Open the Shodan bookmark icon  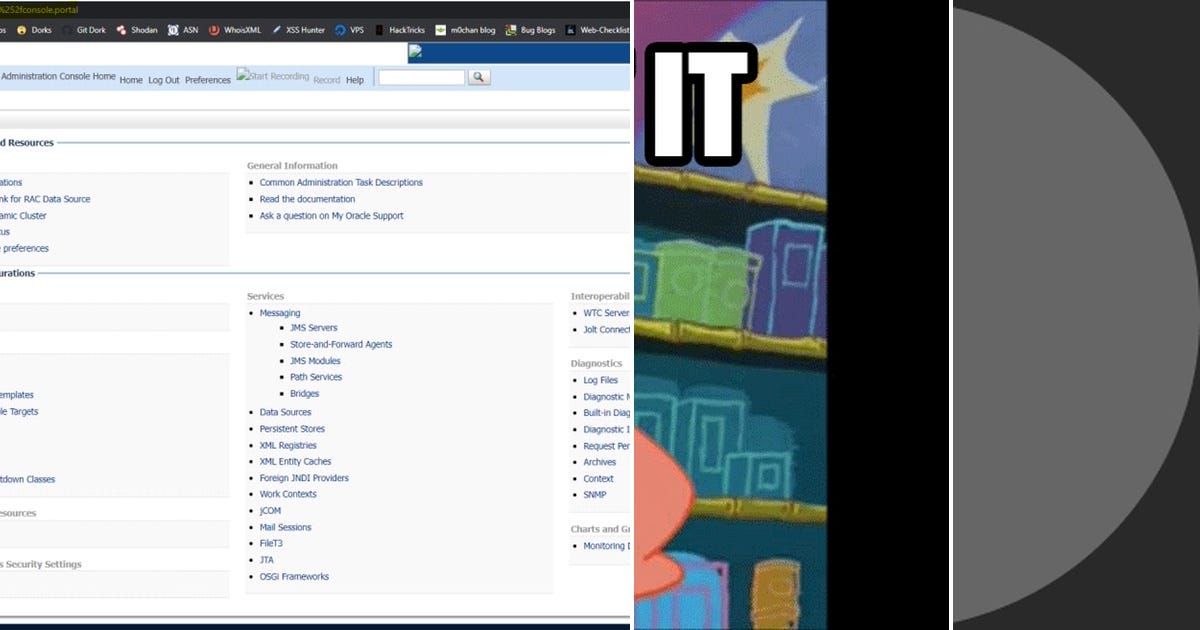pyautogui.click(x=121, y=30)
